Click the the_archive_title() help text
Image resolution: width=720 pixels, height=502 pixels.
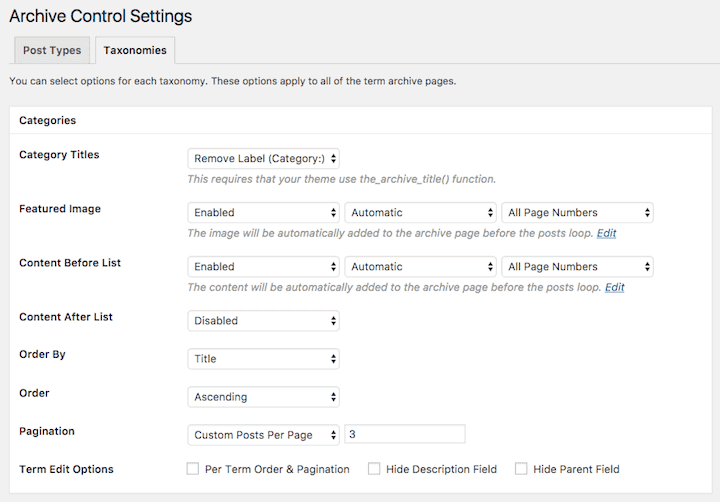pos(342,179)
